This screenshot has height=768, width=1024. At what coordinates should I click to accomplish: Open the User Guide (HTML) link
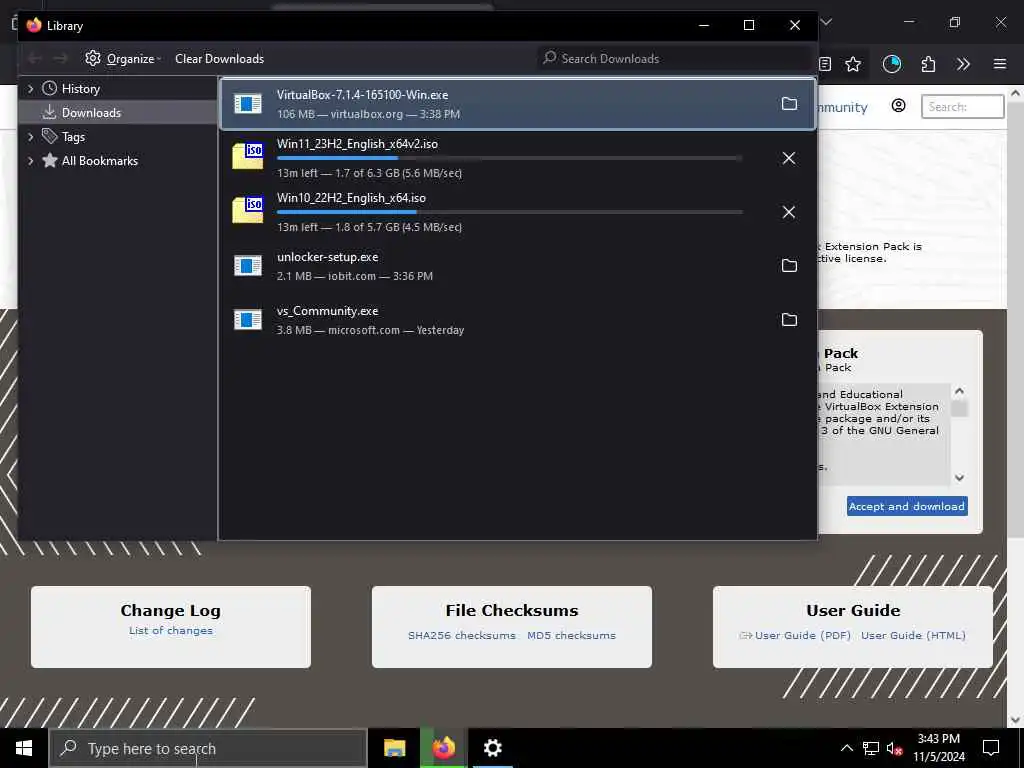point(913,635)
